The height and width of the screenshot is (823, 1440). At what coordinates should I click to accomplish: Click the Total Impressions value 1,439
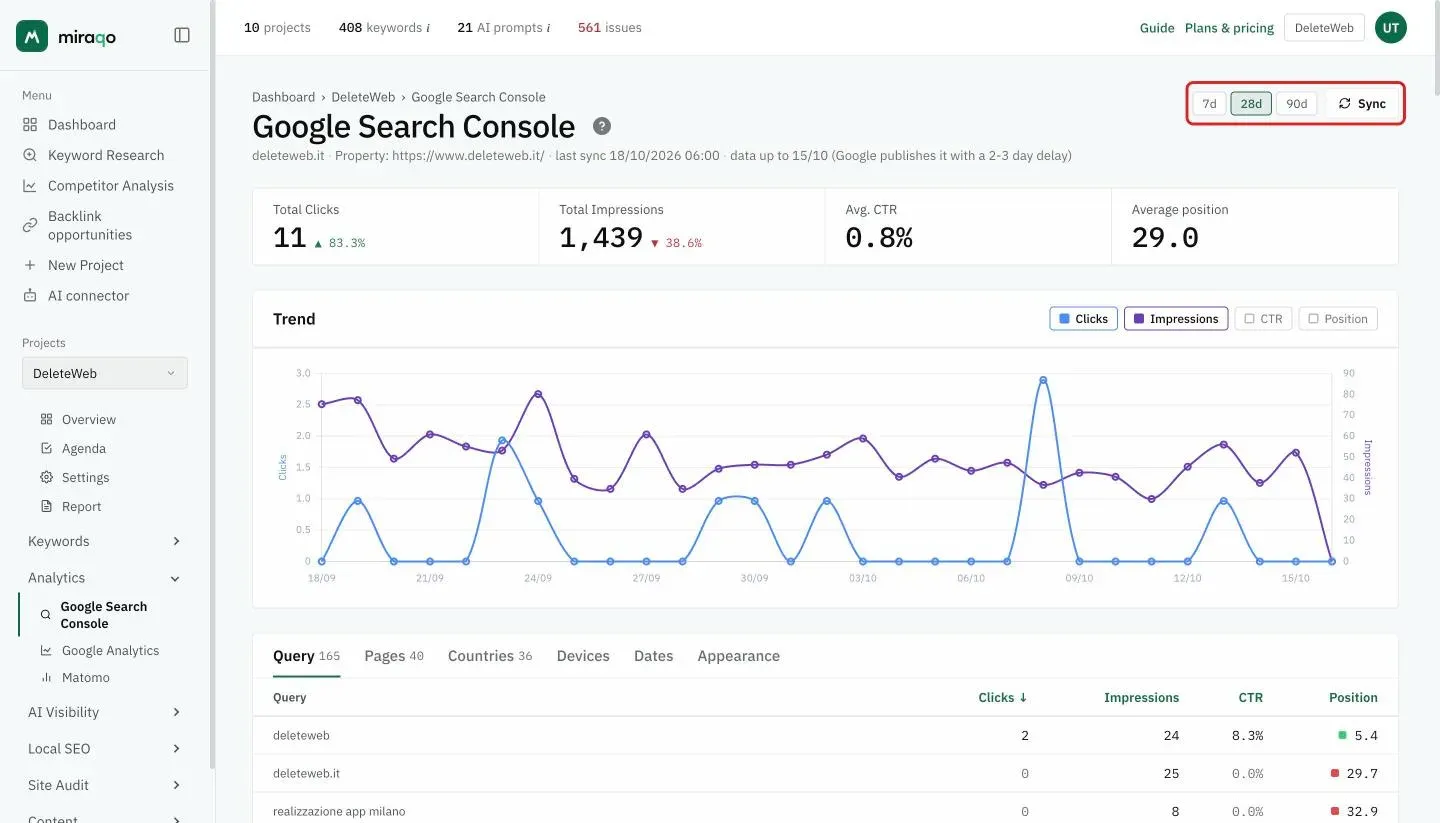(x=601, y=238)
